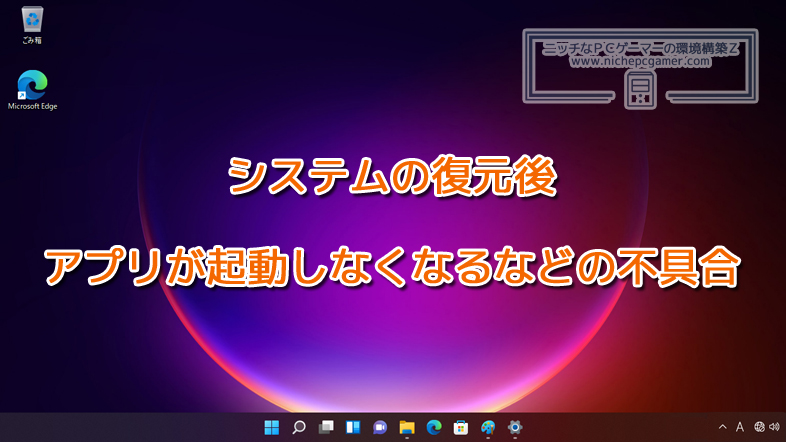This screenshot has width=786, height=442.
Task: Open volume speaker tray icon
Action: tap(774, 427)
